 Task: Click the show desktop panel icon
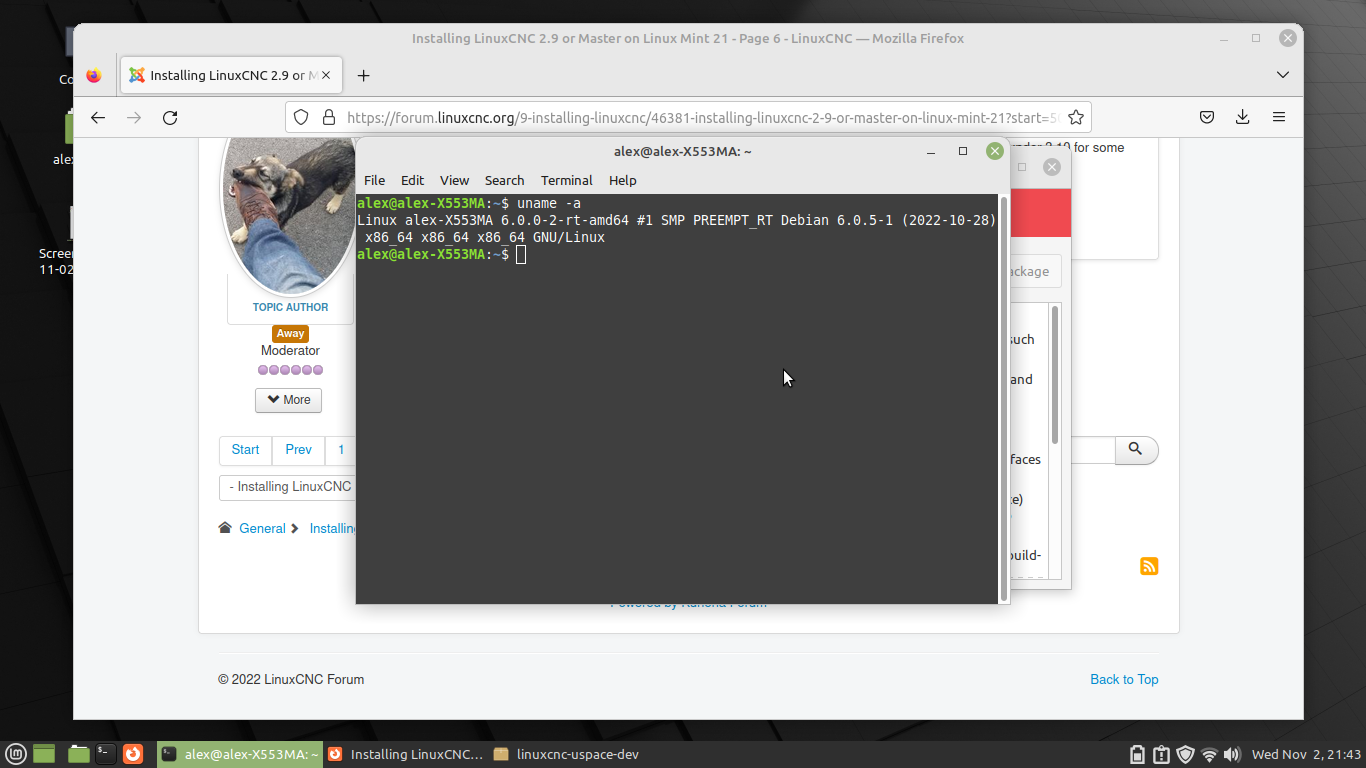(44, 754)
